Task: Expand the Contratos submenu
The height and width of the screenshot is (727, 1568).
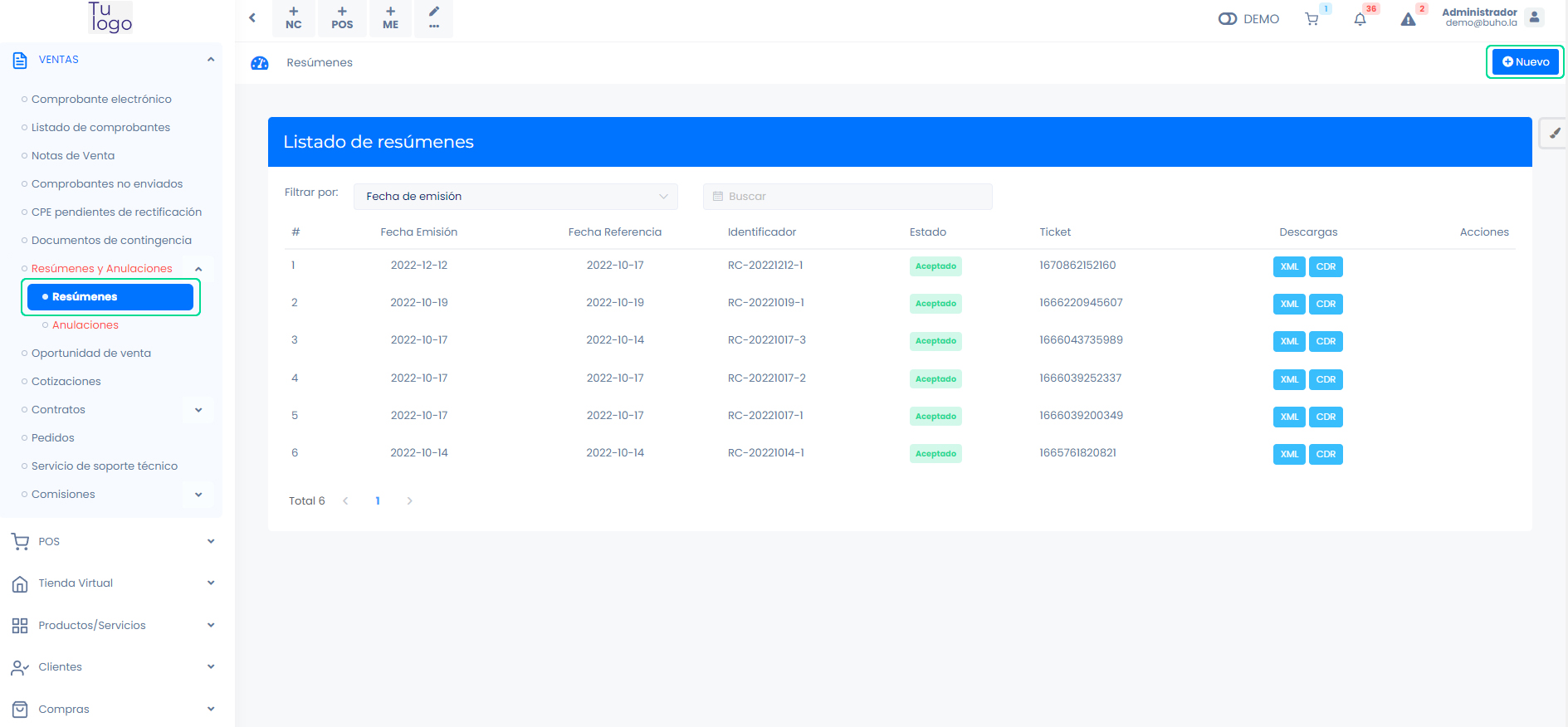Action: (198, 410)
